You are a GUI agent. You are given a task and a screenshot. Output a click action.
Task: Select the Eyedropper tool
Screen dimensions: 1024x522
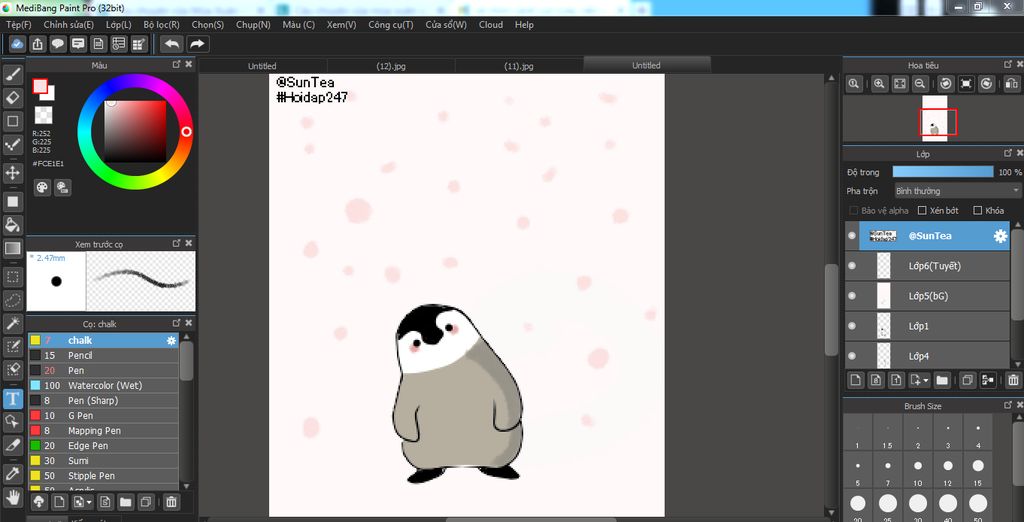(12, 473)
